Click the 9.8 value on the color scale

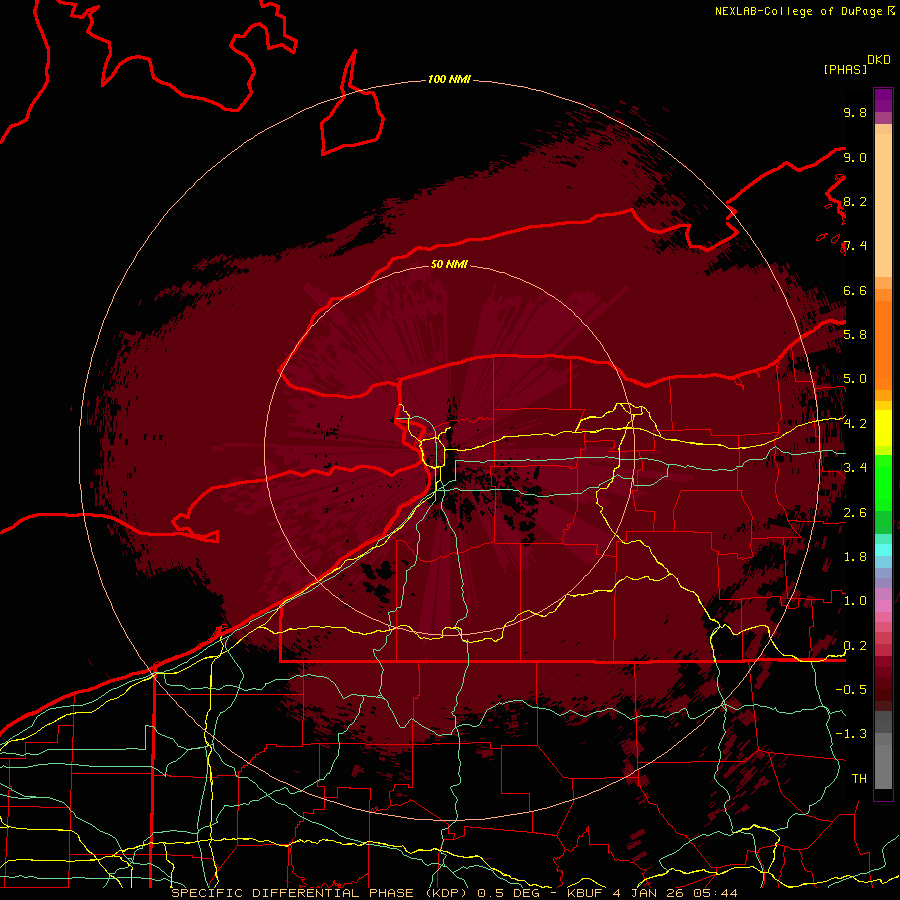855,112
